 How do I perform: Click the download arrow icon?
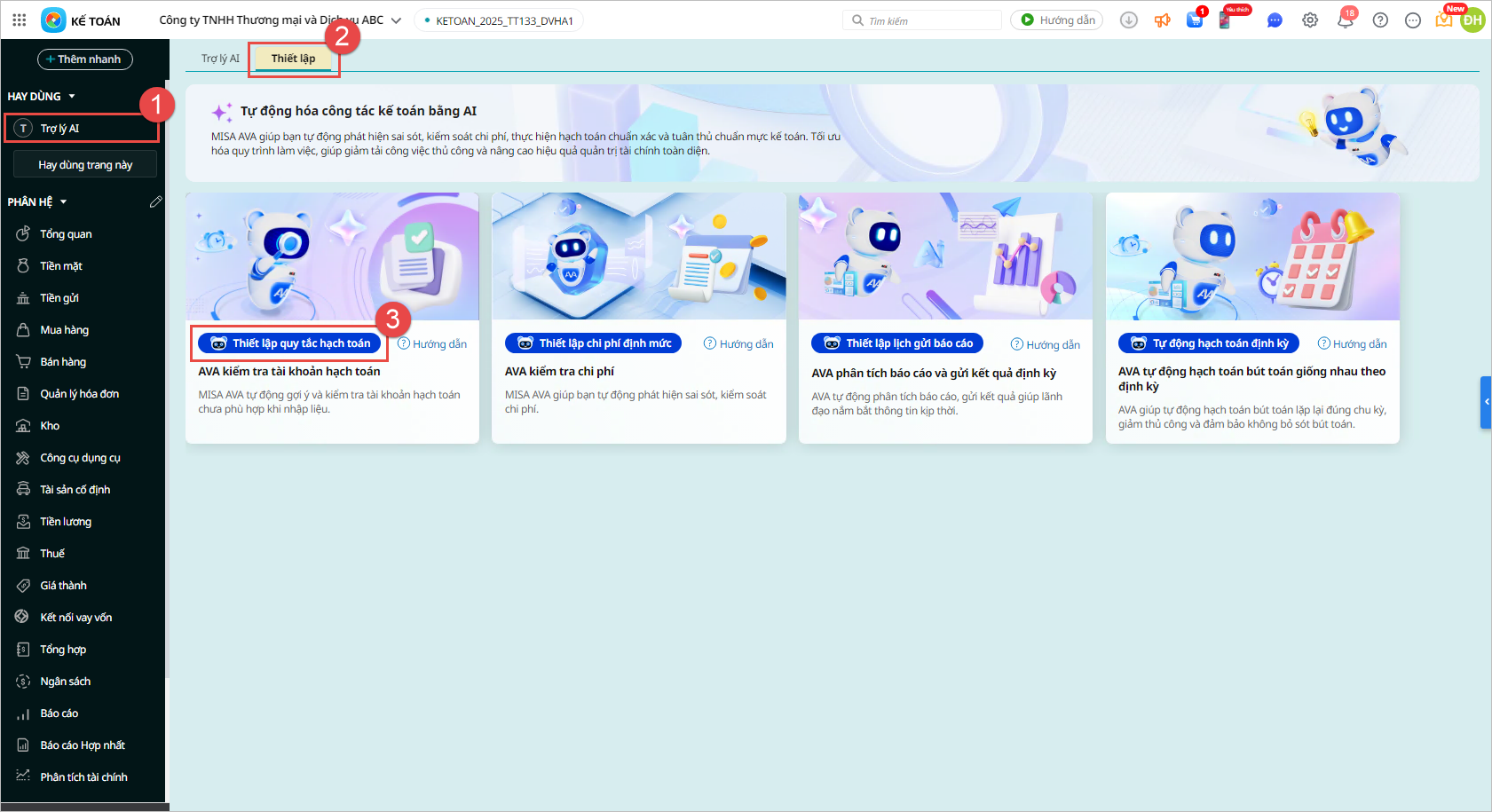pos(1129,20)
